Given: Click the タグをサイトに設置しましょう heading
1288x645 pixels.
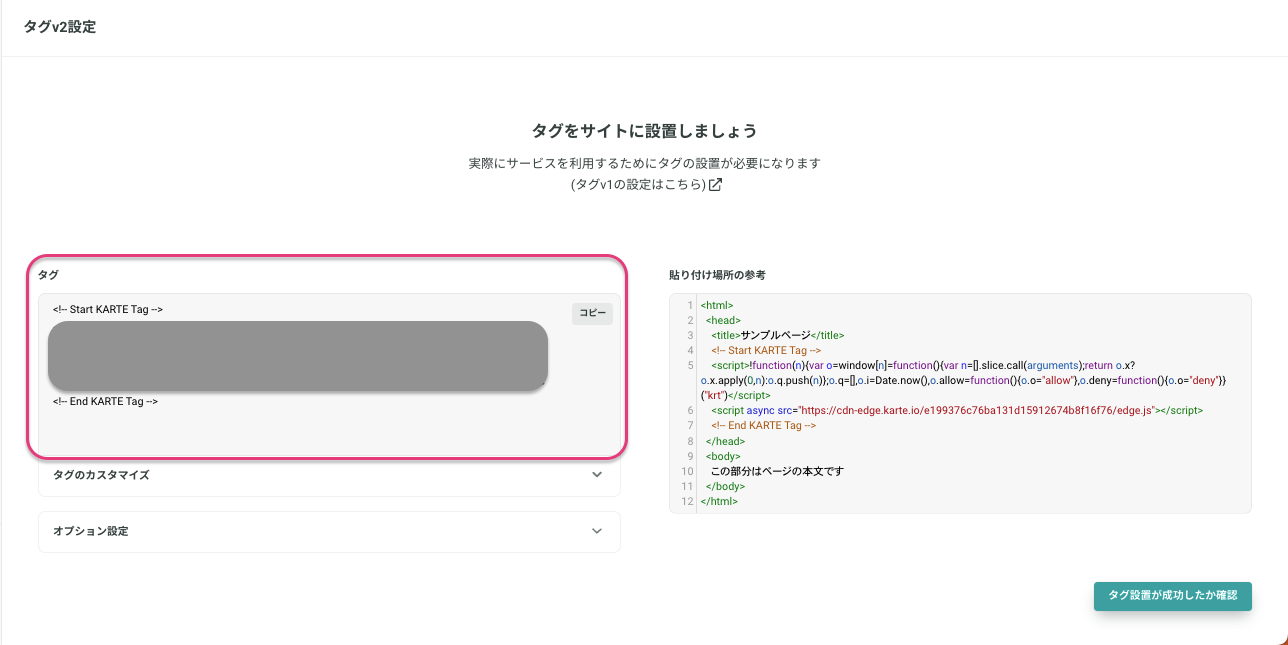Looking at the screenshot, I should click(644, 131).
